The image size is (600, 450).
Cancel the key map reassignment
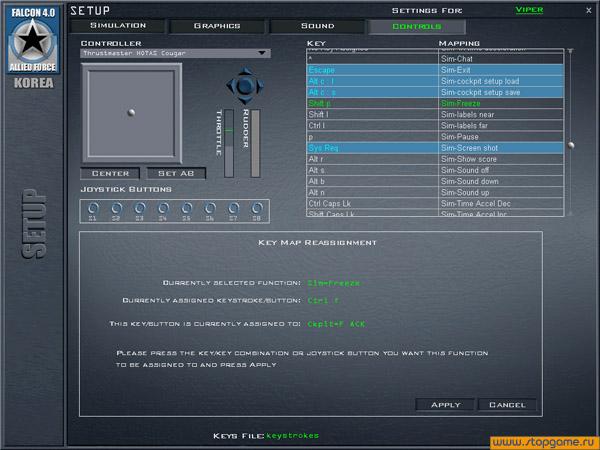pyautogui.click(x=507, y=405)
